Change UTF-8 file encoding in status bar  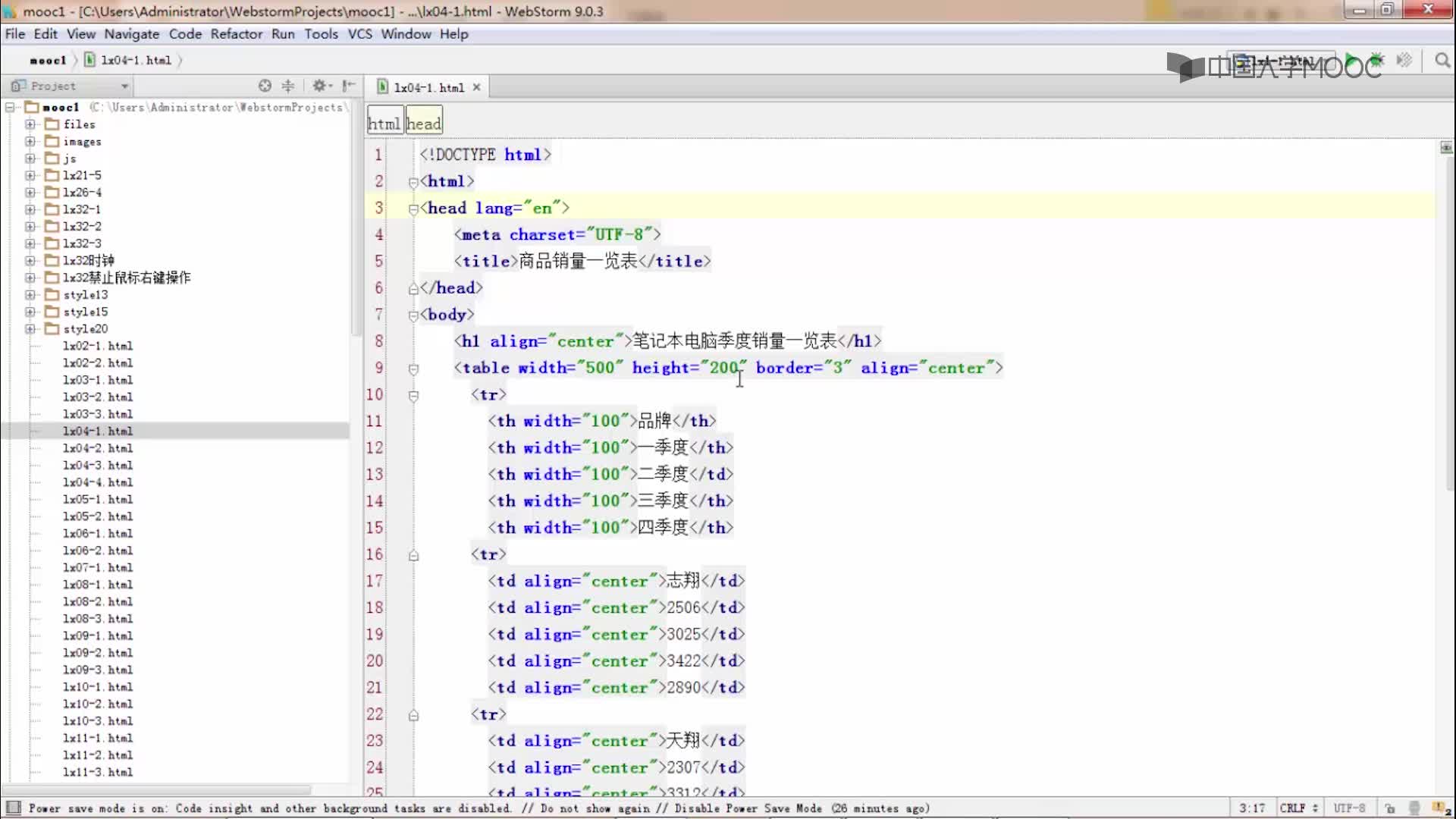pos(1349,808)
